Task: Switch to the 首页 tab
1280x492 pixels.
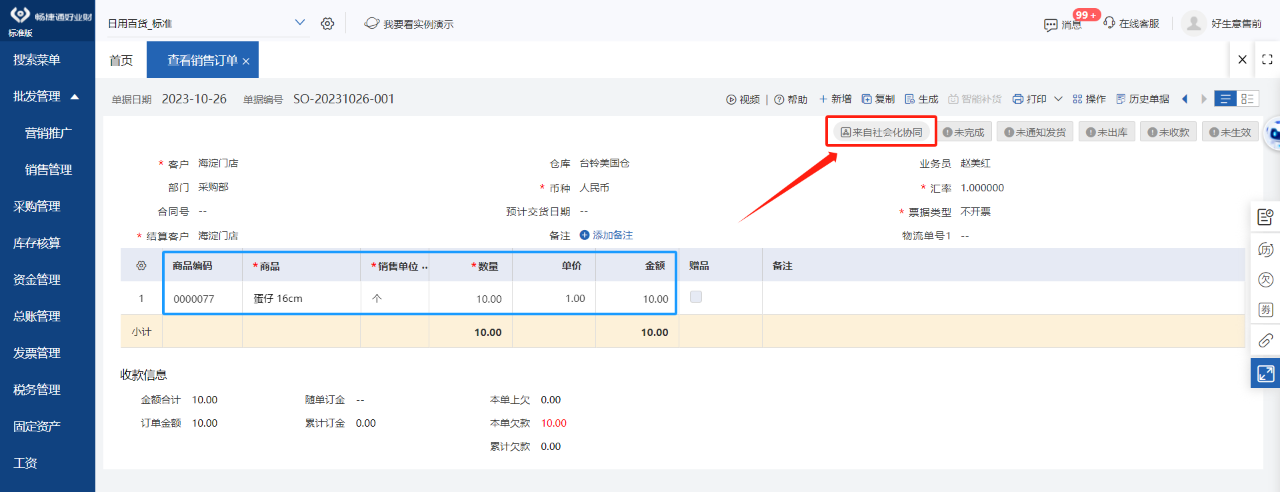Action: (121, 60)
